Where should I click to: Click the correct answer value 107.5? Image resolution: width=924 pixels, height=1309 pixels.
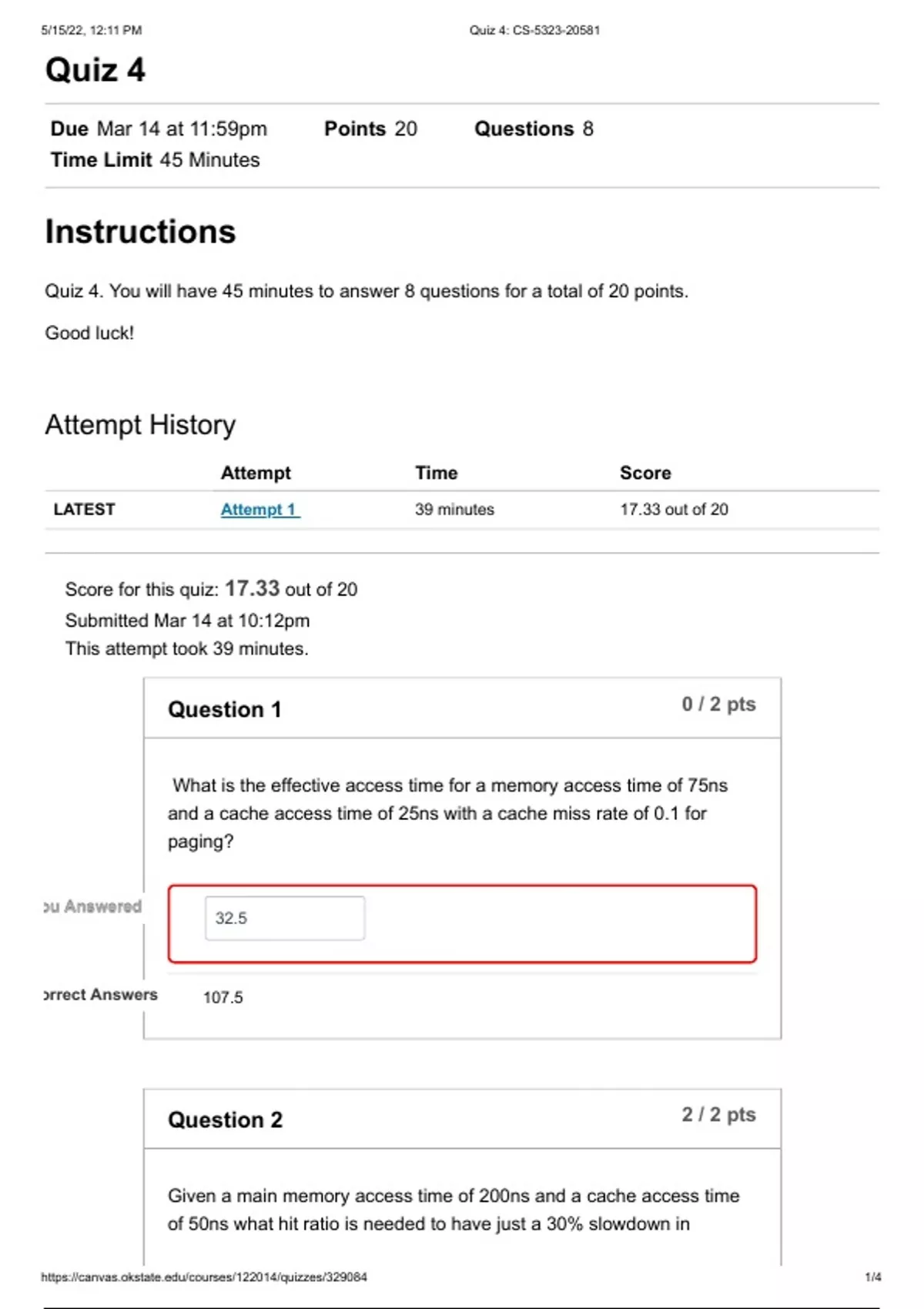[x=223, y=998]
